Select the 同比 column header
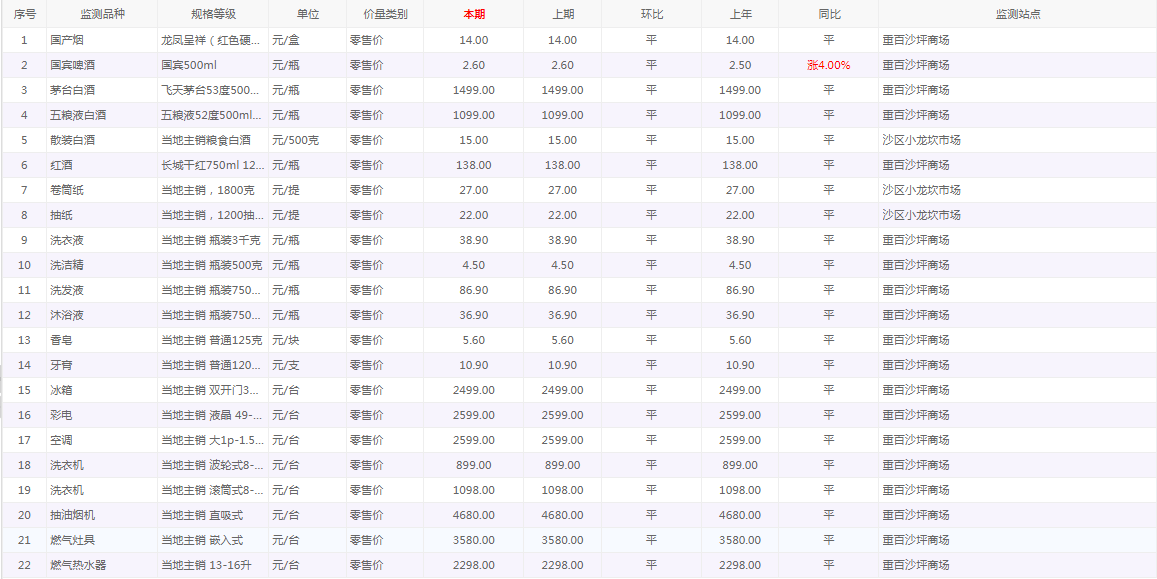Screen dimensions: 1157x579 click(x=829, y=14)
